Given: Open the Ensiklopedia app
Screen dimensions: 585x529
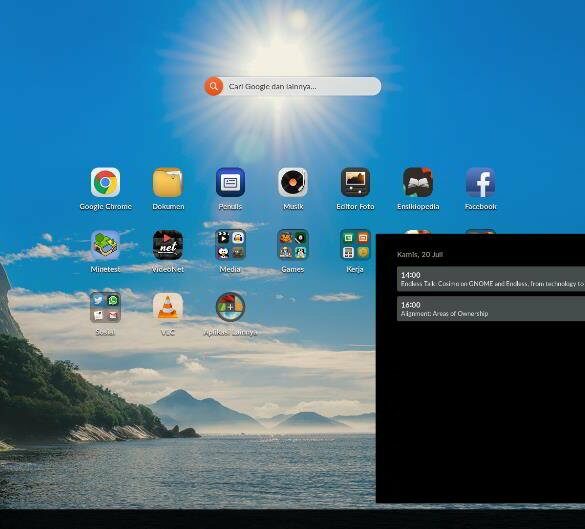Looking at the screenshot, I should click(418, 182).
